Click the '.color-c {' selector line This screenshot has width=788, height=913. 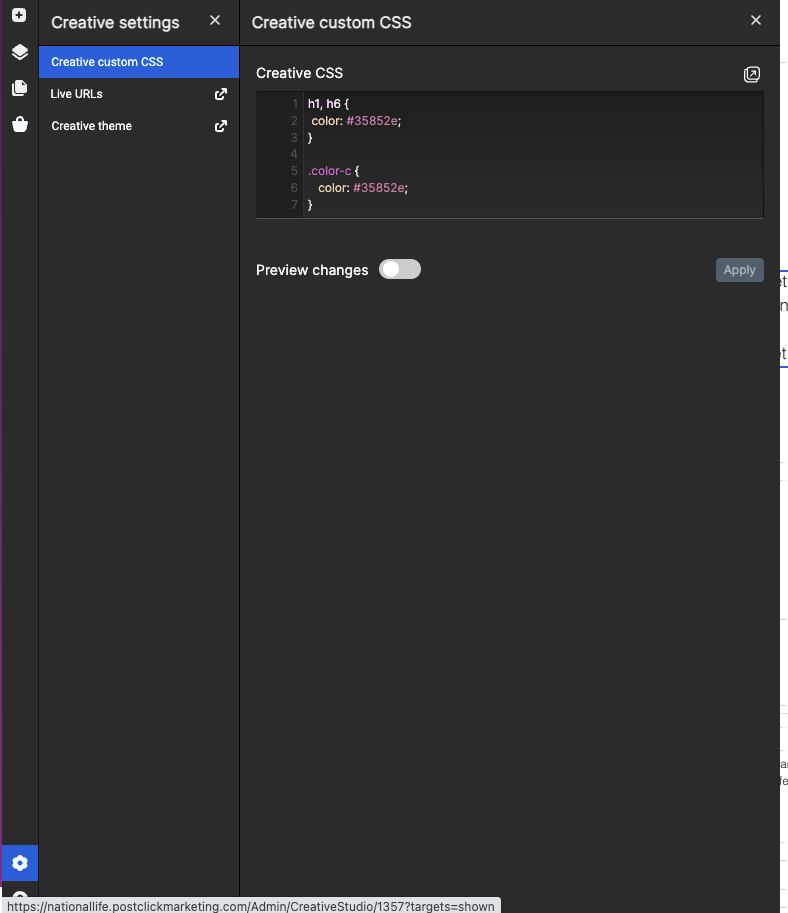click(x=334, y=171)
